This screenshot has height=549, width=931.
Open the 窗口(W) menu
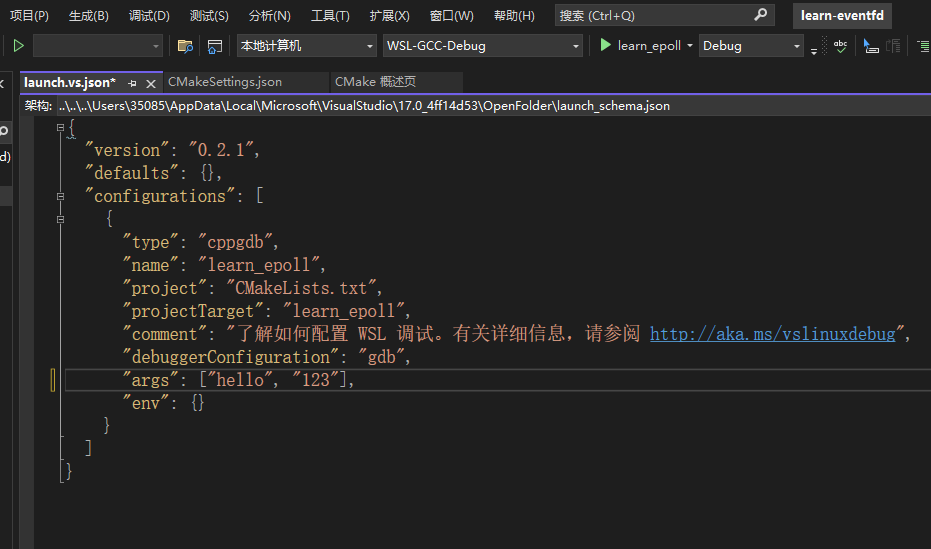[x=451, y=15]
